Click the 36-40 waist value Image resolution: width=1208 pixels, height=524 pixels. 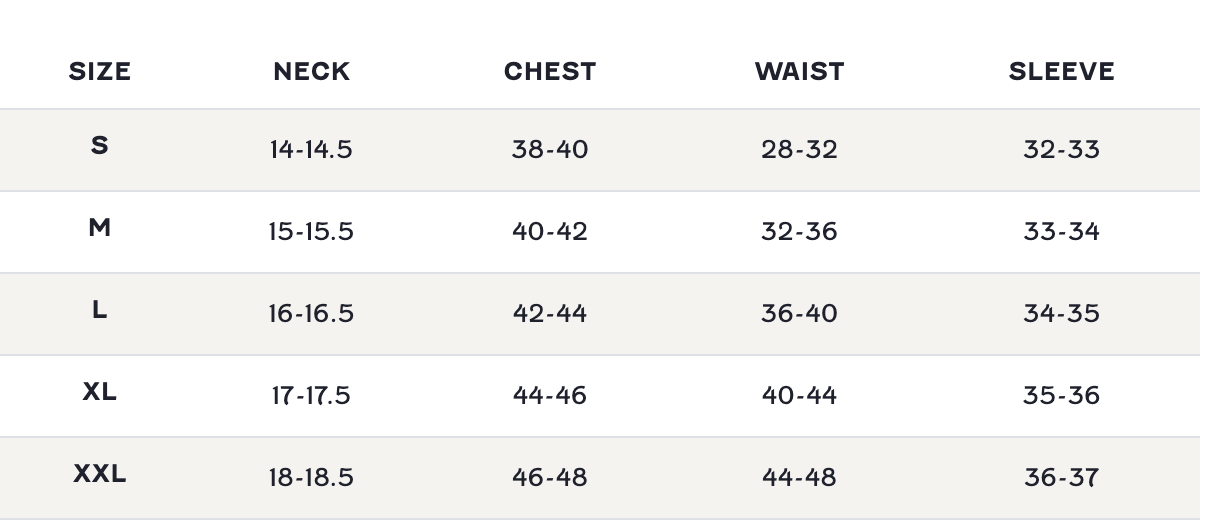click(799, 314)
